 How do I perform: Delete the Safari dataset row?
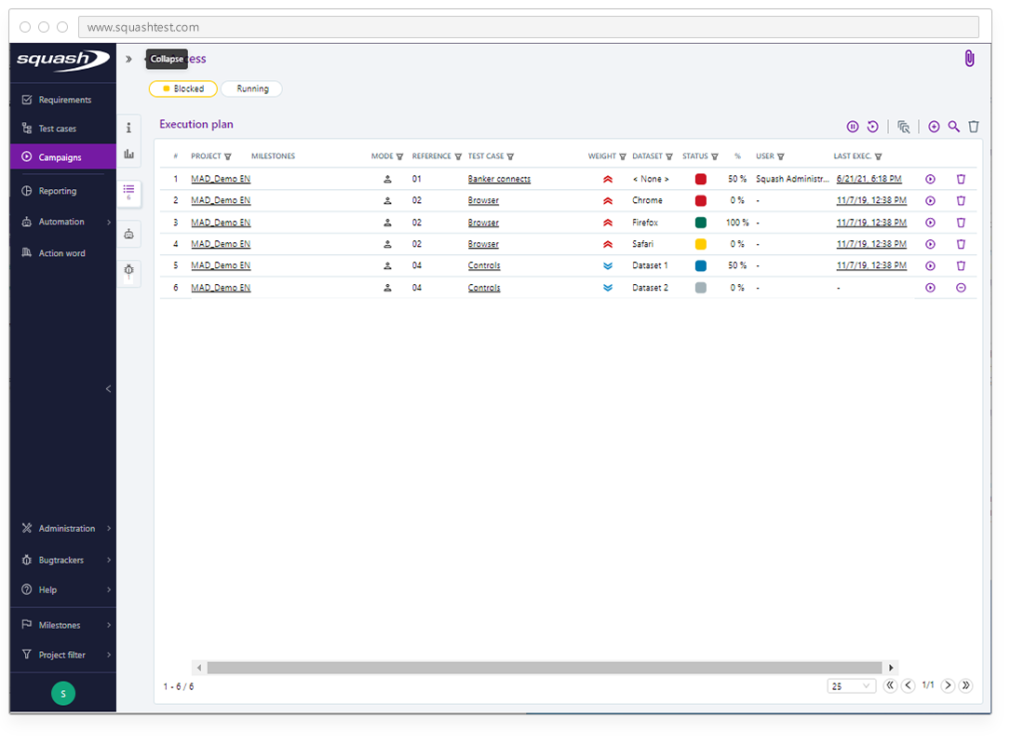click(961, 244)
